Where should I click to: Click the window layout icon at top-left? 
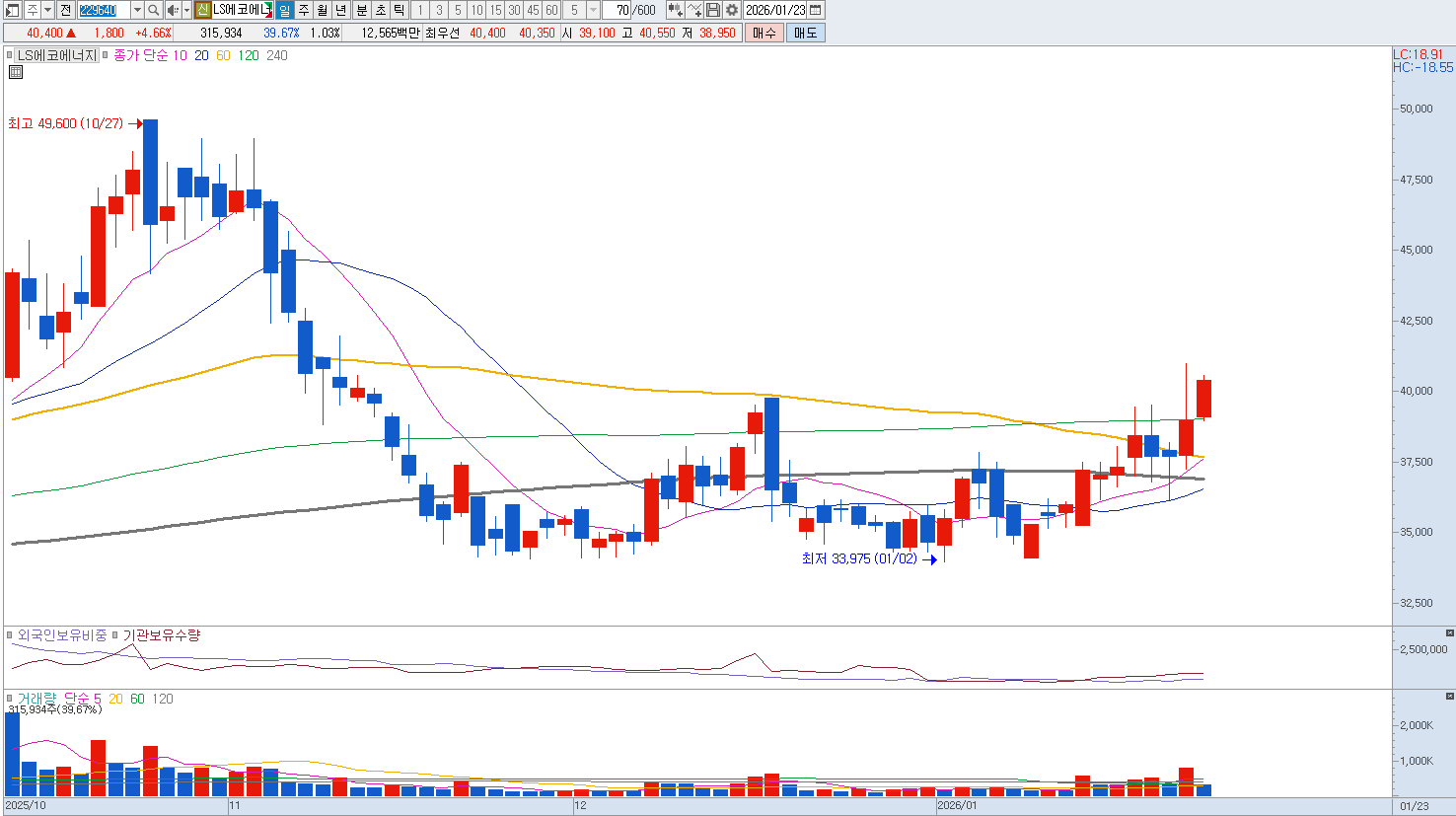coord(13,10)
